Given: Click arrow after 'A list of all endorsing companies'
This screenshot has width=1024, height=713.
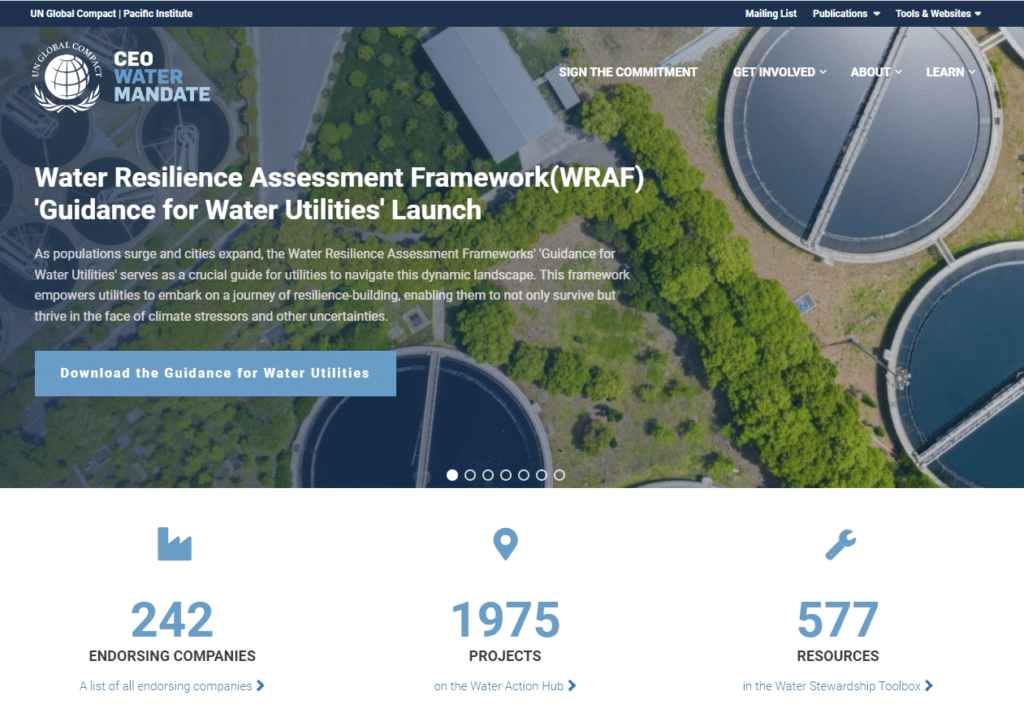Looking at the screenshot, I should (261, 686).
